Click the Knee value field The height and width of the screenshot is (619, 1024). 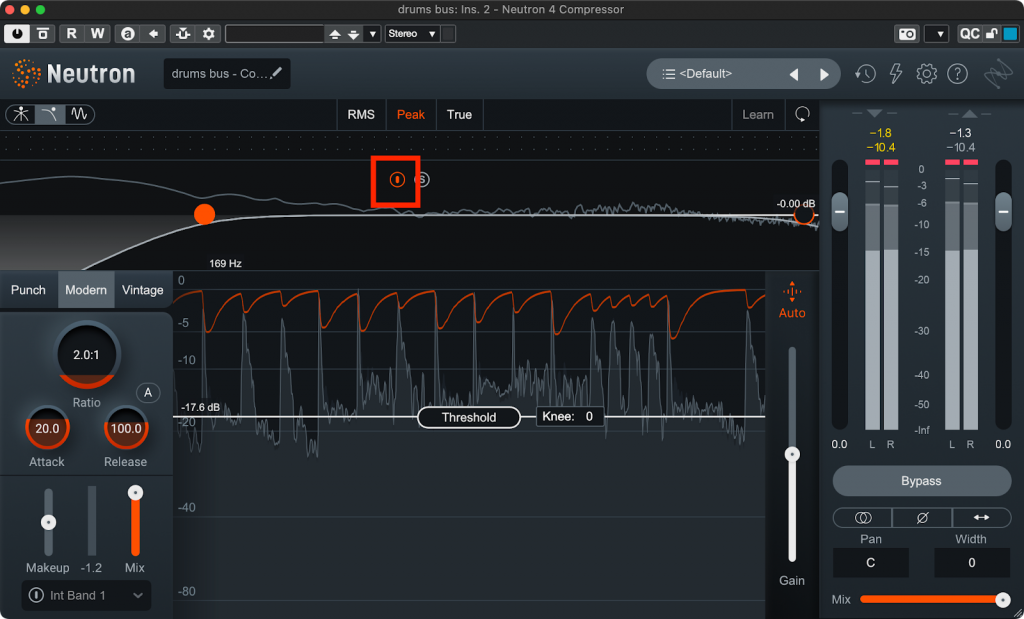coord(569,417)
